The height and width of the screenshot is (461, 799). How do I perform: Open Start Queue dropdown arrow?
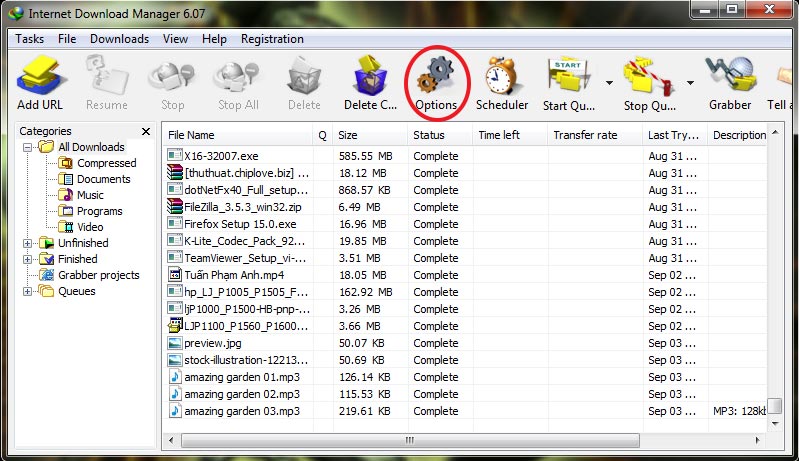click(609, 83)
